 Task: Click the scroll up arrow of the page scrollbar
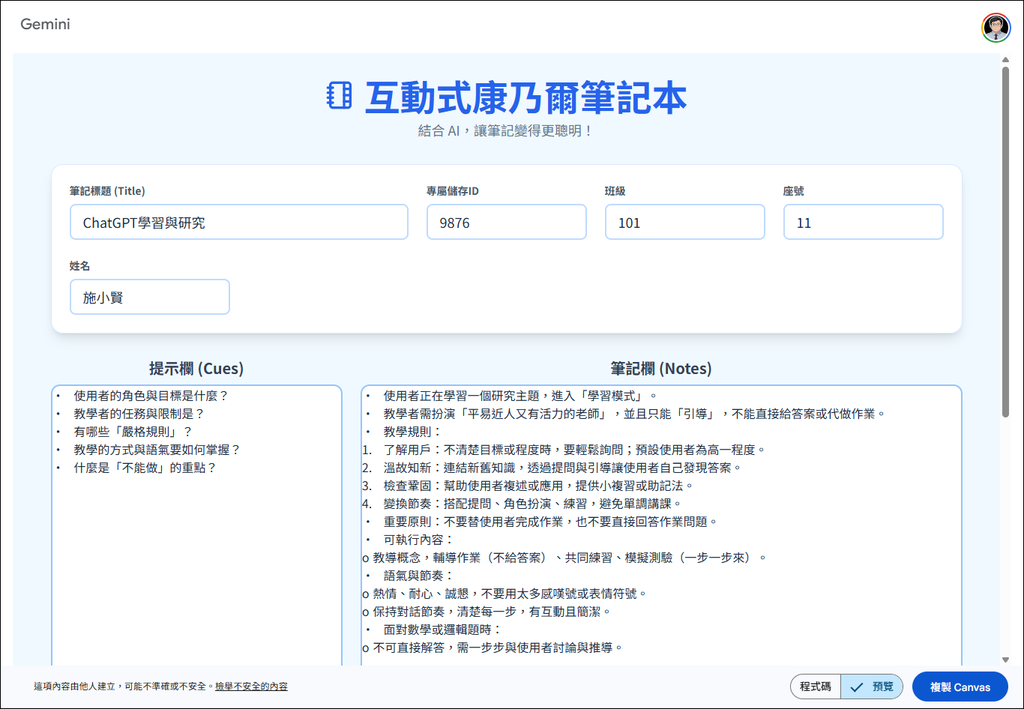tap(1005, 60)
